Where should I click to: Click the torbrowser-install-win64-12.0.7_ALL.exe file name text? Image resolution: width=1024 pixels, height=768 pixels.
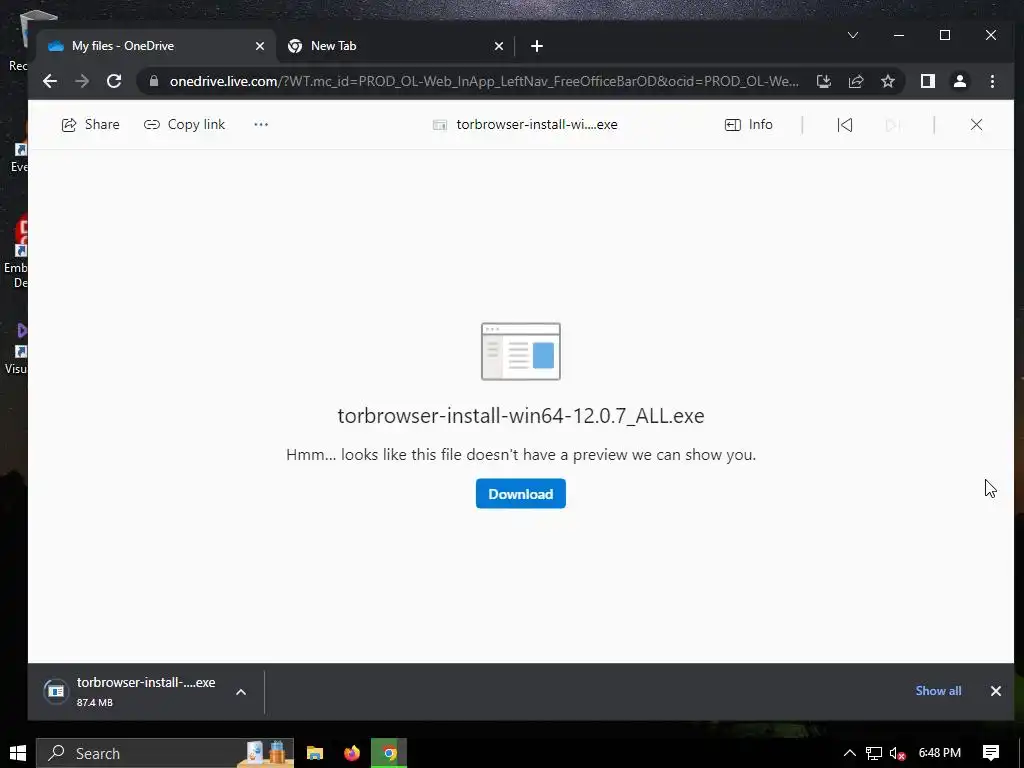coord(520,416)
